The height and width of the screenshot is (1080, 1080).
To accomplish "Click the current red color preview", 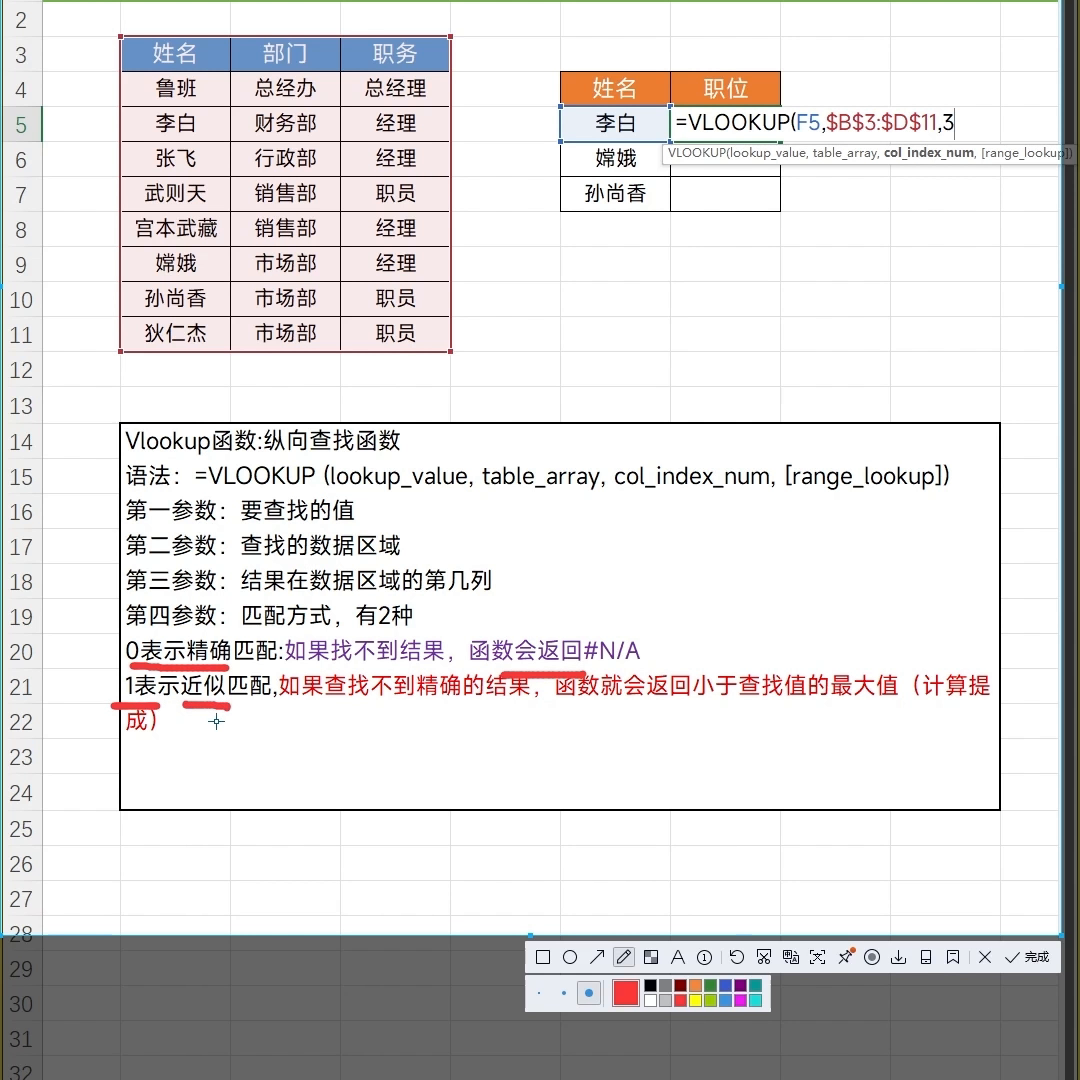I will [625, 993].
